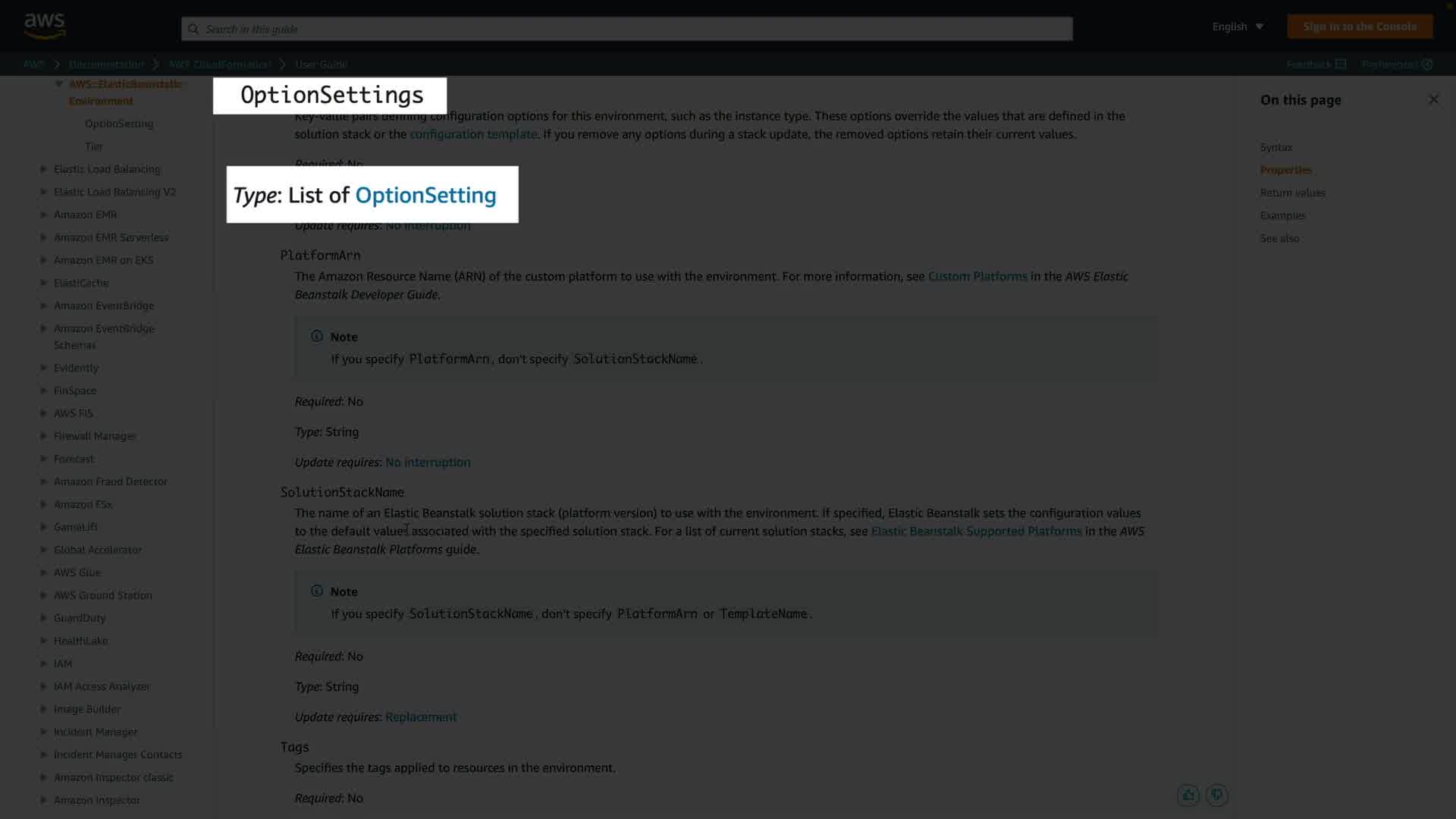This screenshot has height=819, width=1456.
Task: Collapse the AWS::ElasticBeanstalk::Environment tree node
Action: click(x=59, y=84)
